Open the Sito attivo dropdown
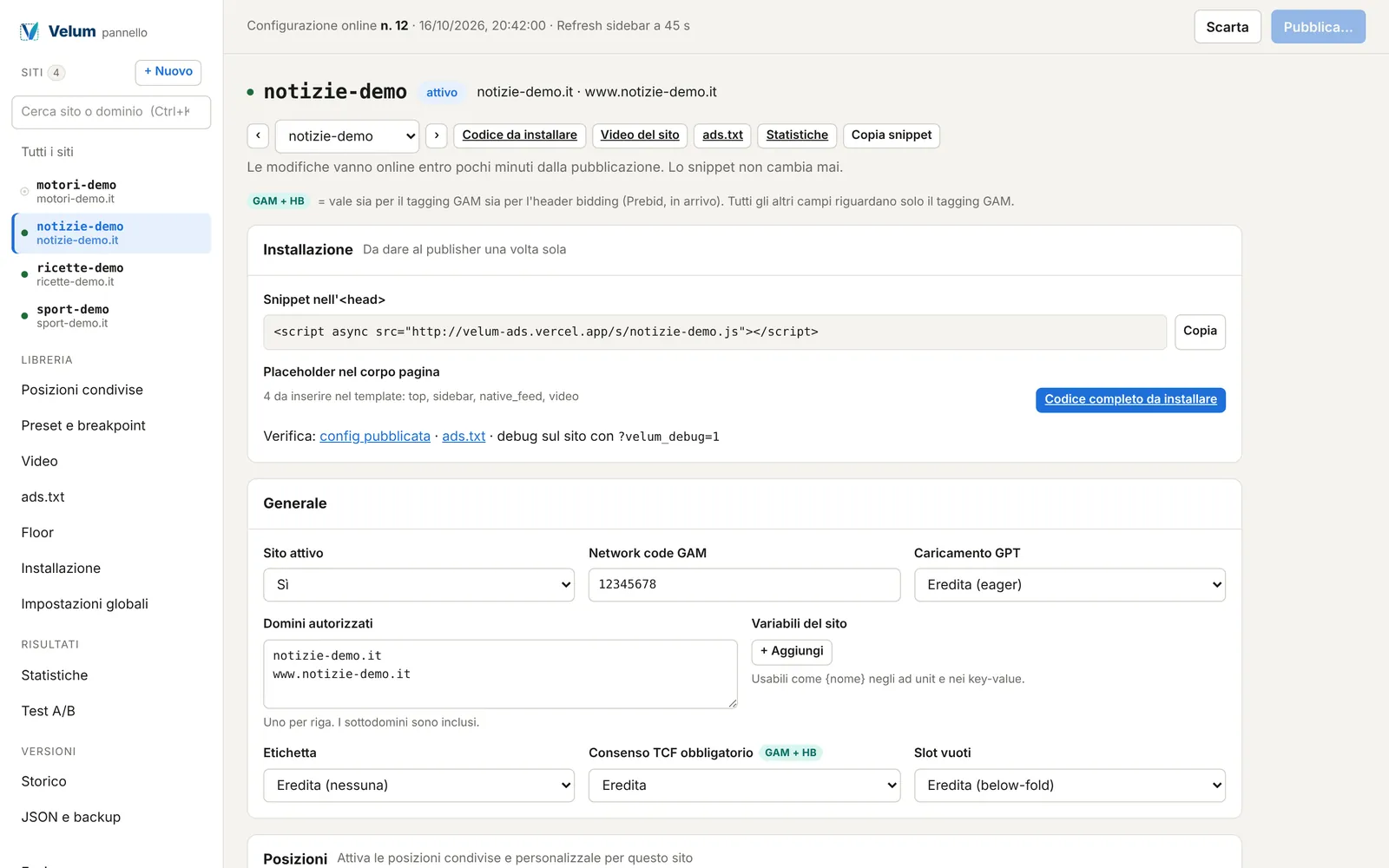 pyautogui.click(x=418, y=585)
